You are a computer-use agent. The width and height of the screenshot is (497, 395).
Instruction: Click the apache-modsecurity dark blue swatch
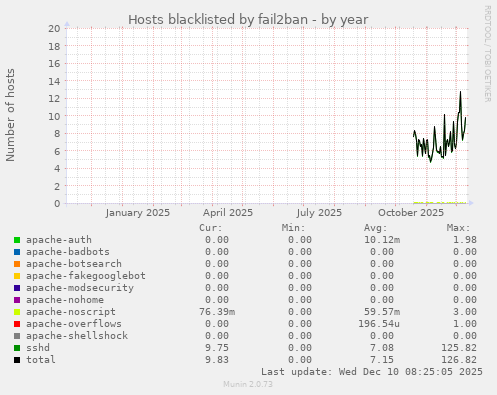coord(17,288)
